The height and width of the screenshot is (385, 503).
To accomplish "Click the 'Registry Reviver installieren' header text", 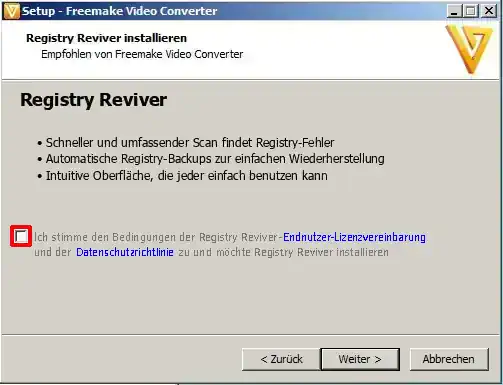I will pos(106,38).
